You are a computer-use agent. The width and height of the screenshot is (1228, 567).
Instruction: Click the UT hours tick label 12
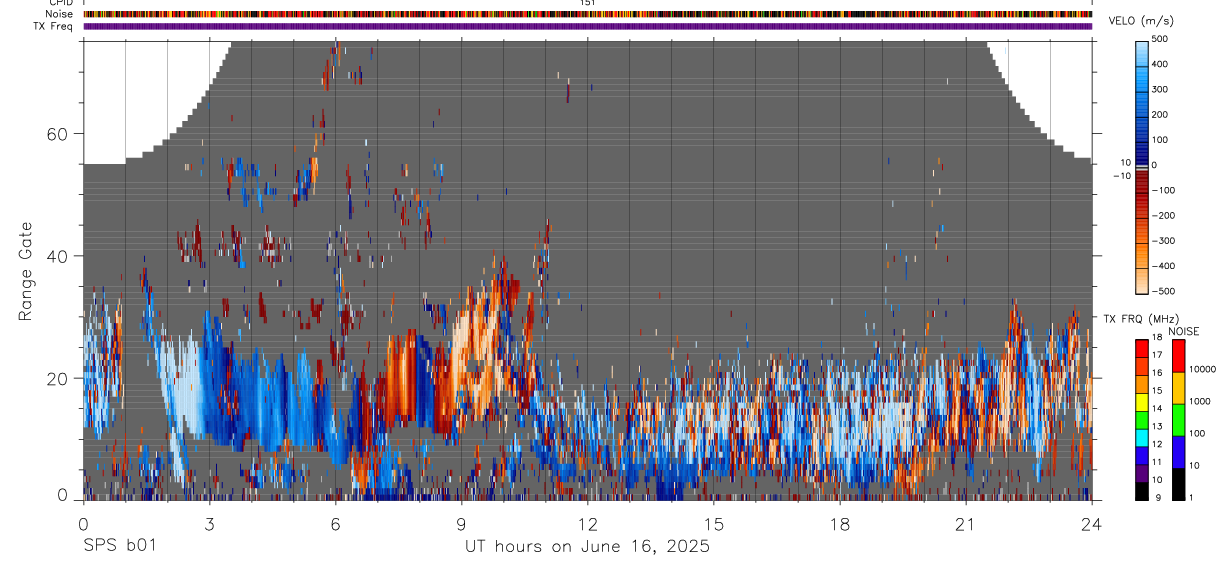(x=587, y=524)
